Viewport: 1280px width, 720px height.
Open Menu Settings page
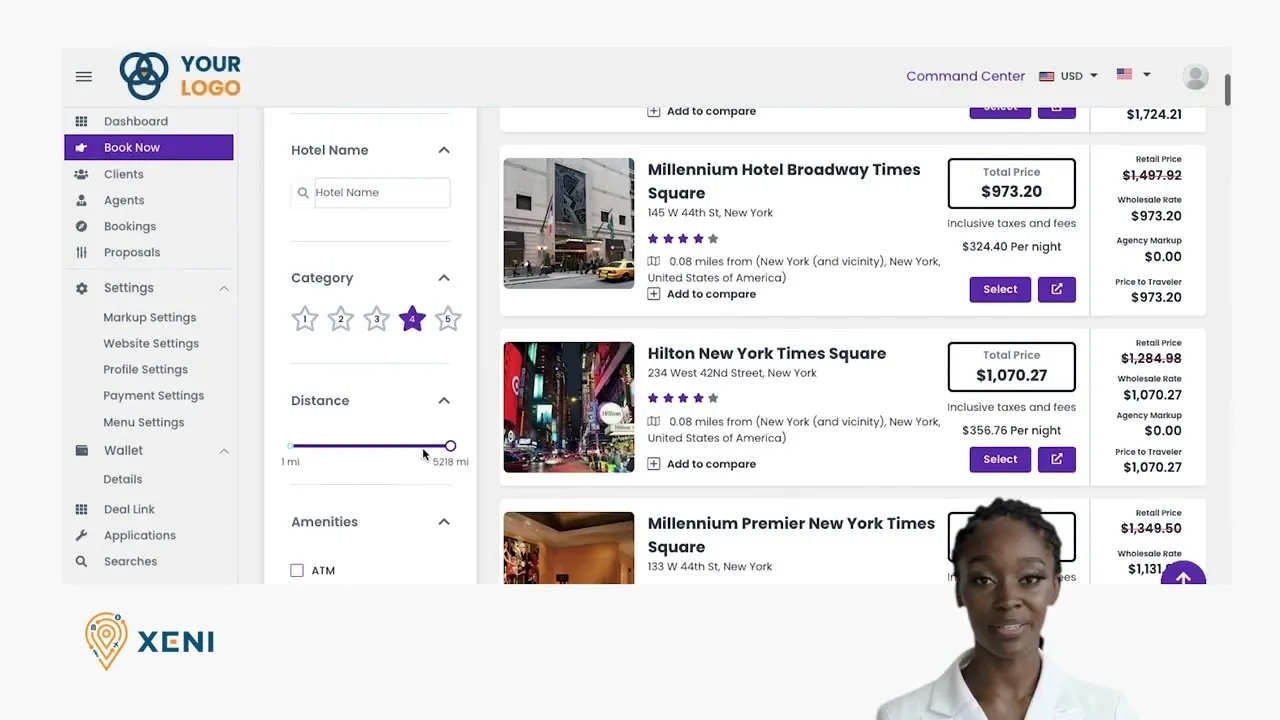(144, 422)
